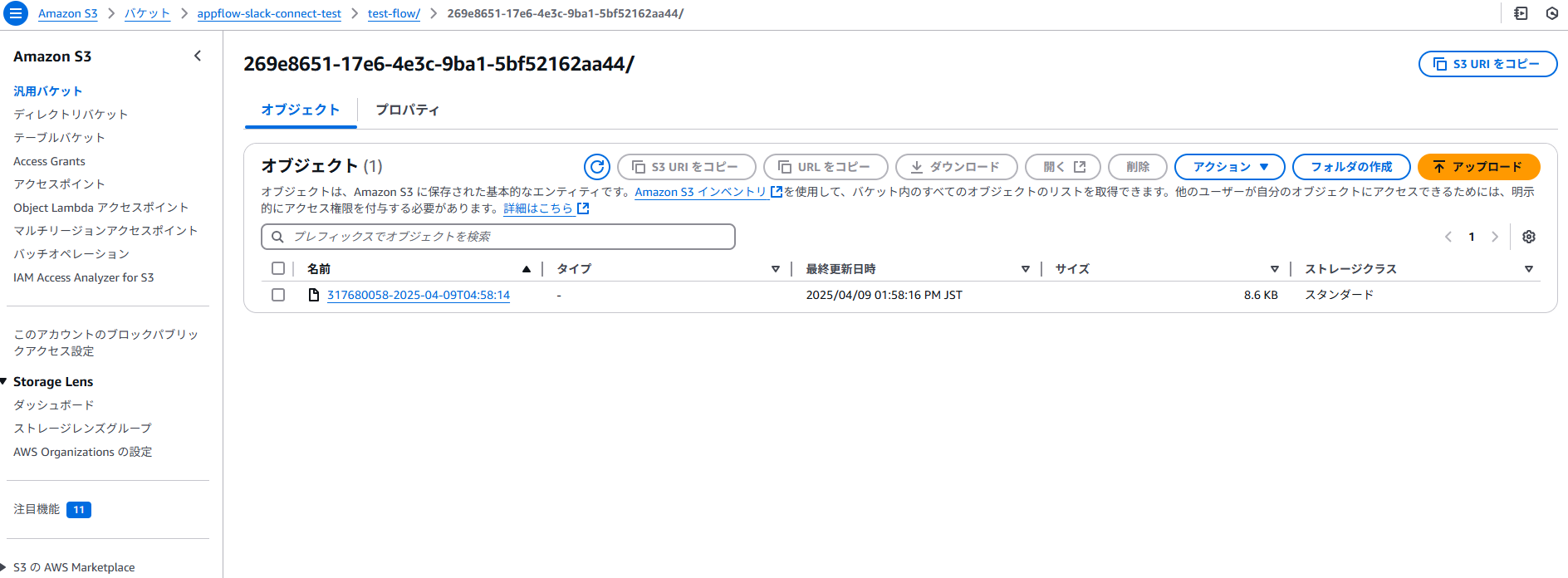This screenshot has height=578, width=1568.
Task: Open the hamburger navigation menu
Action: [15, 13]
